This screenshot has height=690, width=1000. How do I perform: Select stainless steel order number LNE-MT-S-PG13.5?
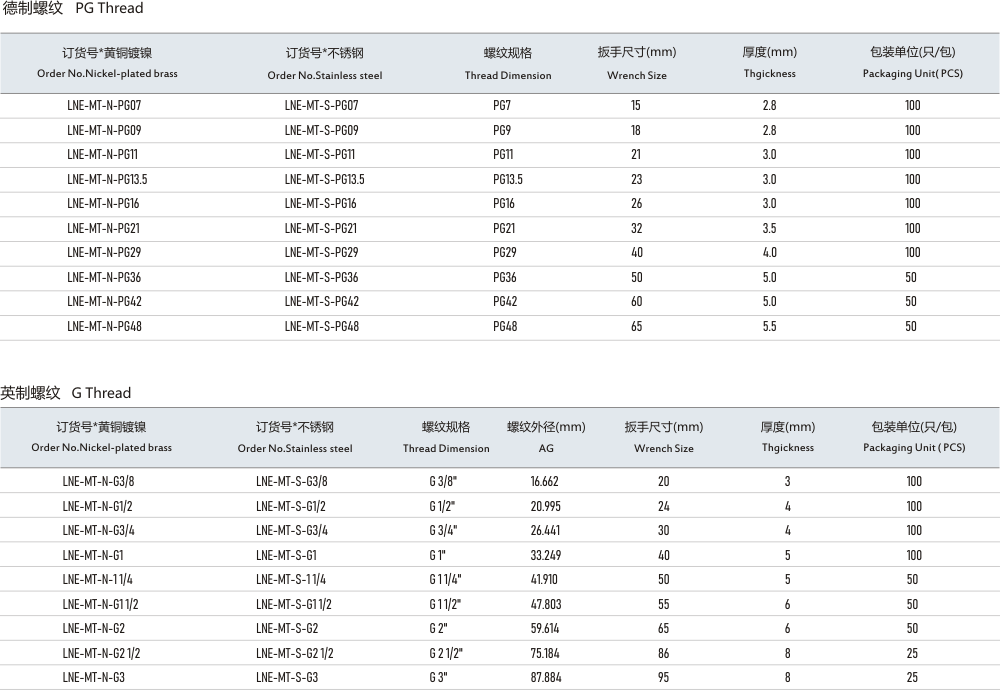(324, 179)
